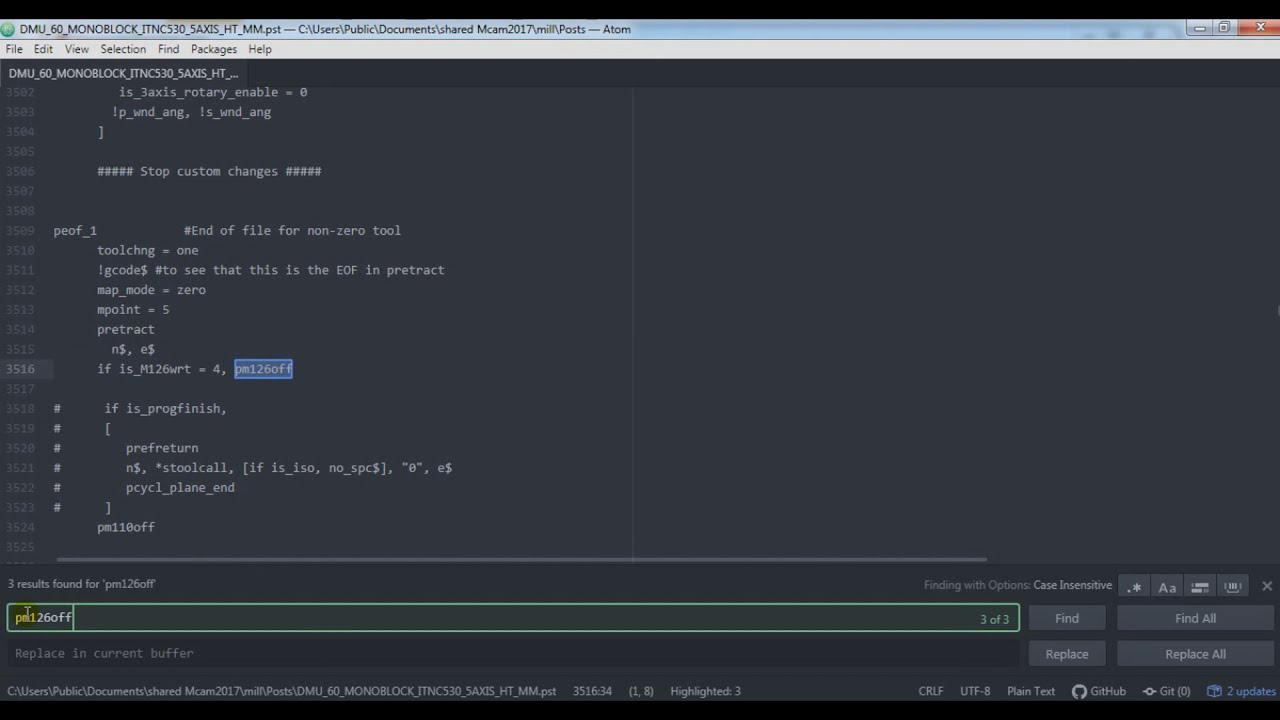Click the prefreturn commented line

(x=162, y=448)
